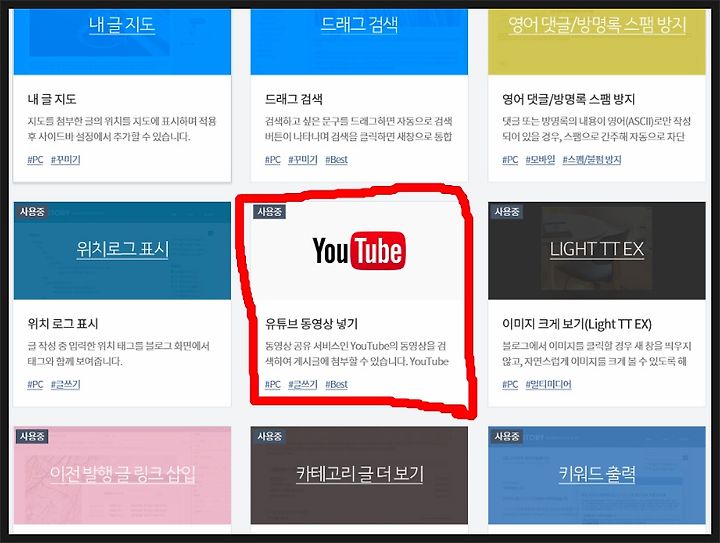The width and height of the screenshot is (720, 543).
Task: Open the 키워드 출력 banner link
Action: tap(597, 474)
